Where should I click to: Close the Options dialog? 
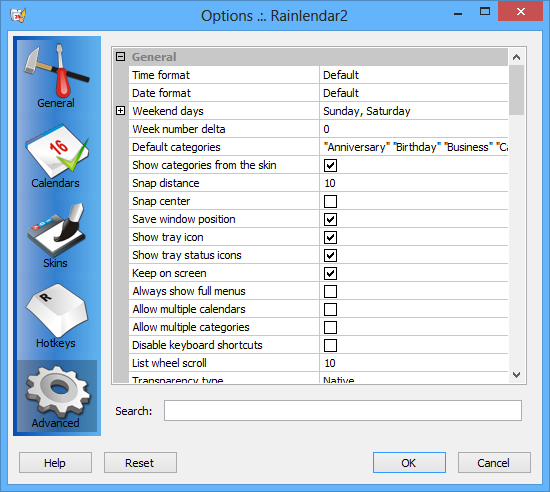click(521, 12)
